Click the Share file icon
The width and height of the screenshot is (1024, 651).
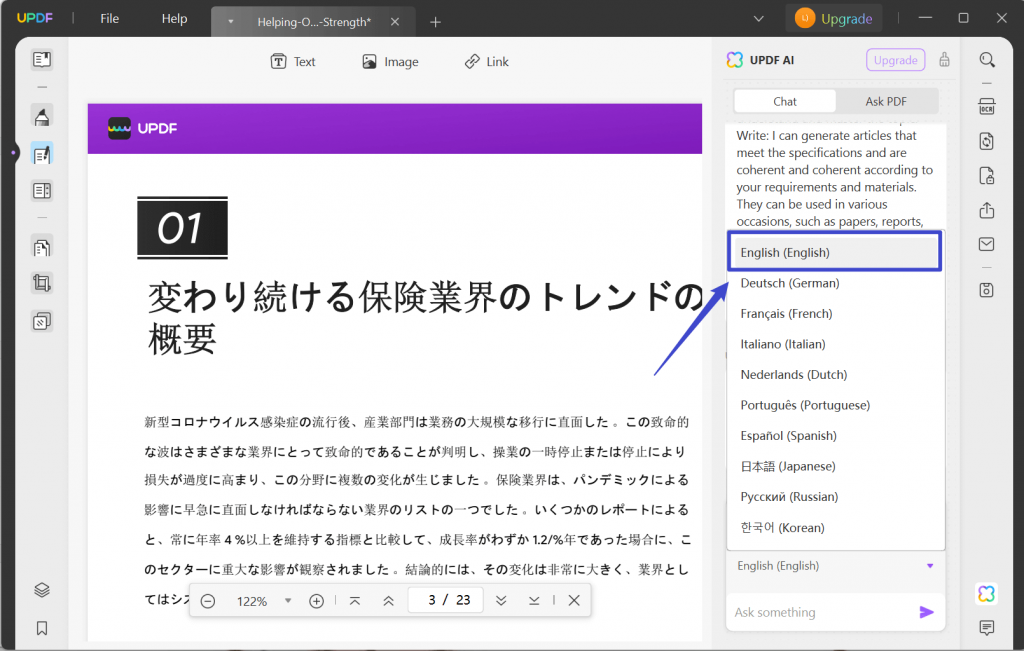coord(987,210)
